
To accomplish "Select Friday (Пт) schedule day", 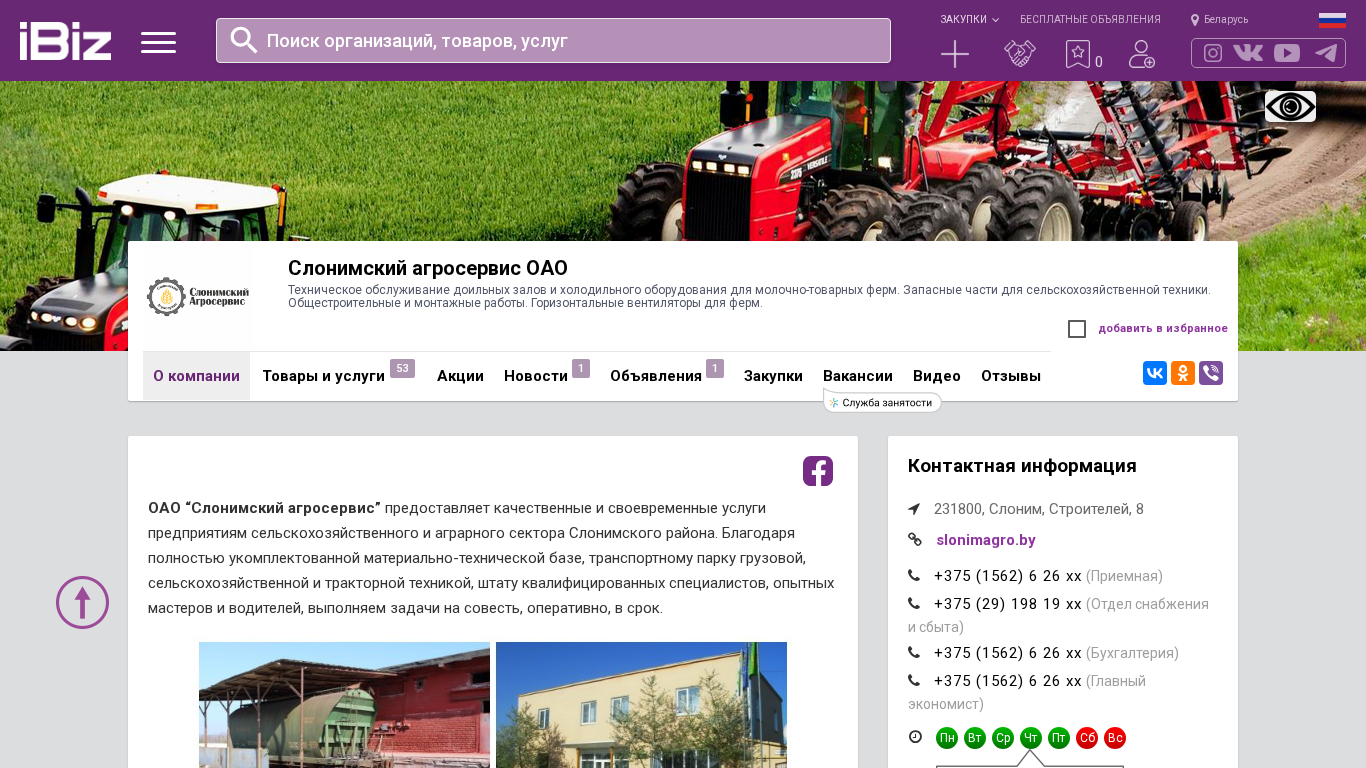I will tap(1059, 738).
